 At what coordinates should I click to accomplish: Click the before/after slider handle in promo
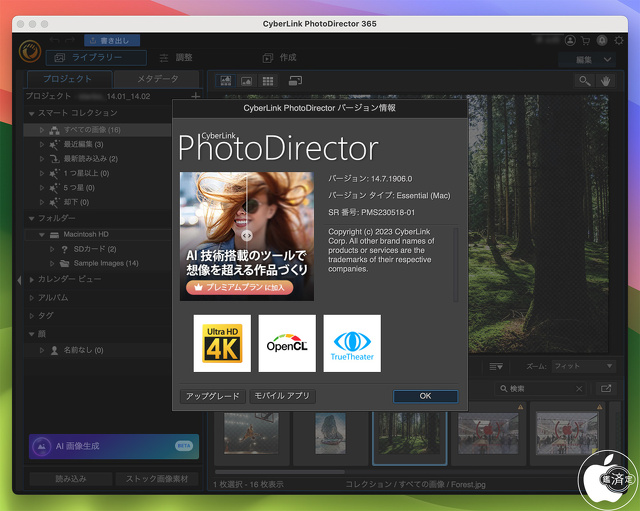point(247,236)
